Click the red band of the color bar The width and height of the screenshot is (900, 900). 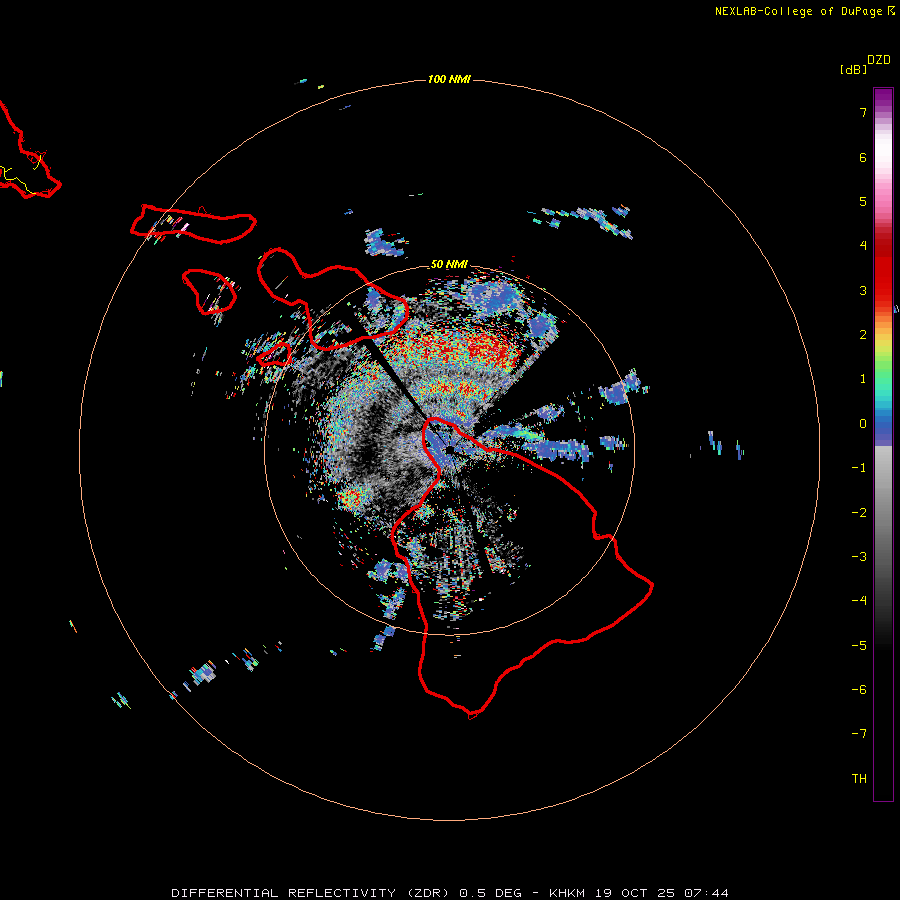click(883, 270)
